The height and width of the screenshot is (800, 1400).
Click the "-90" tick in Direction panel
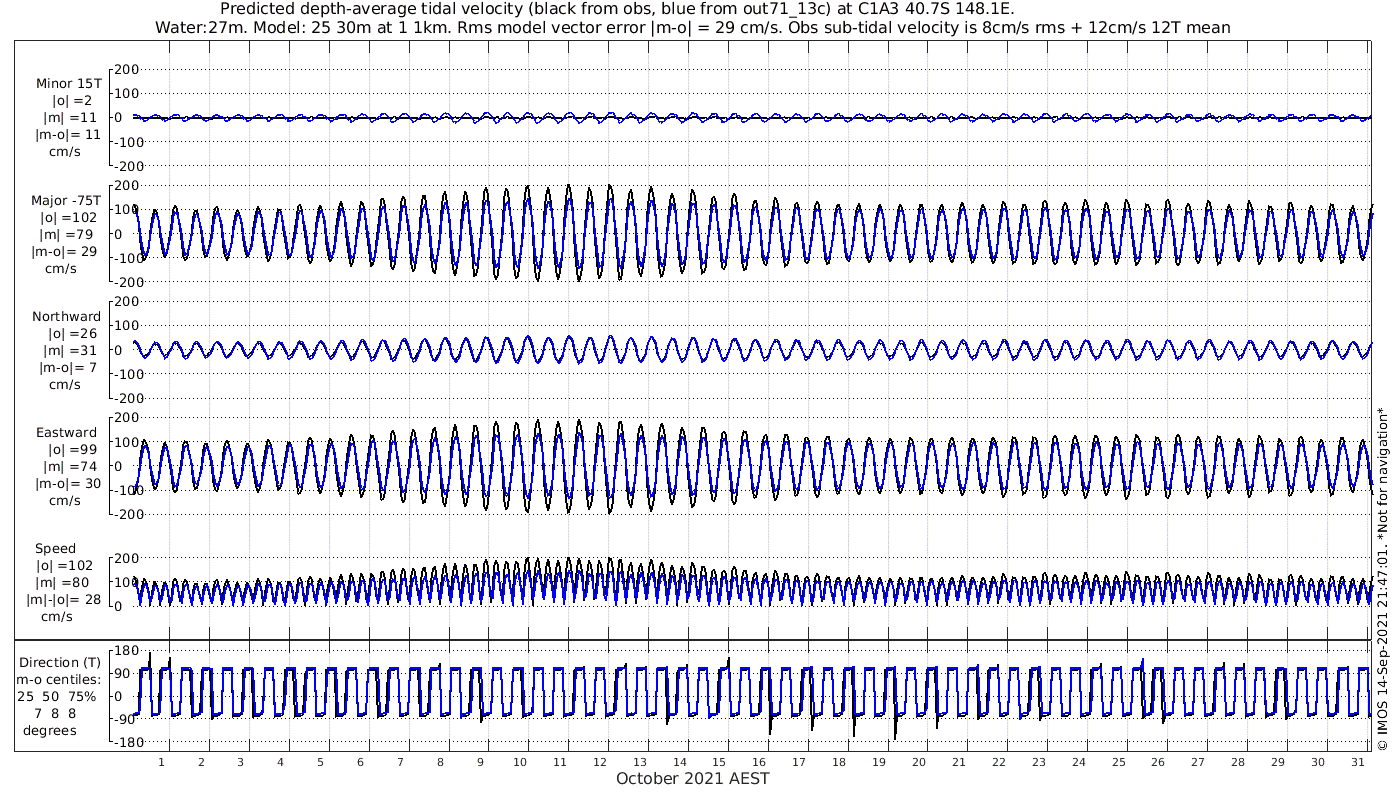[x=125, y=719]
